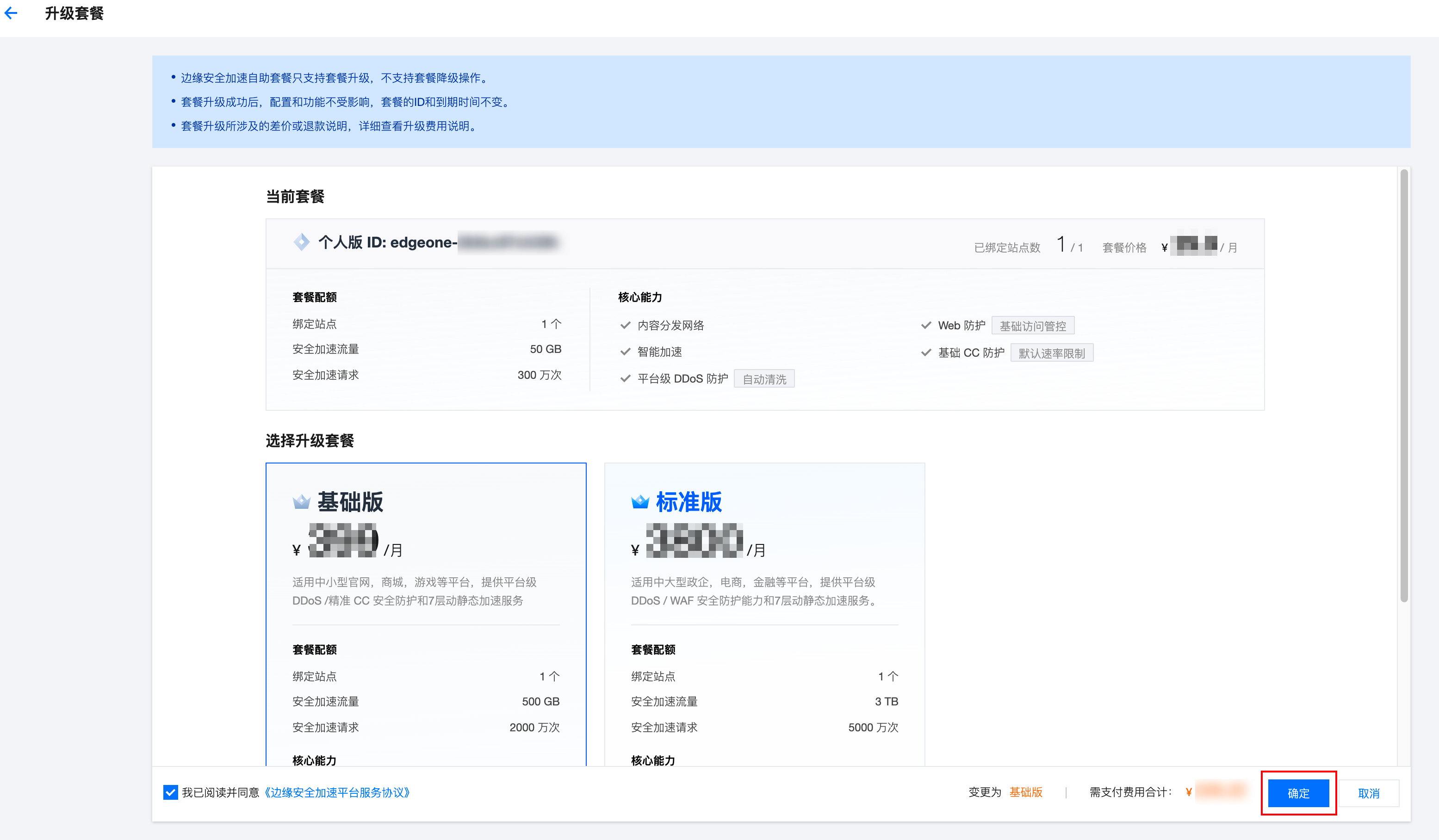This screenshot has height=840, width=1439.
Task: Untick the 我已阅读并同意 agreement checkbox
Action: click(170, 793)
